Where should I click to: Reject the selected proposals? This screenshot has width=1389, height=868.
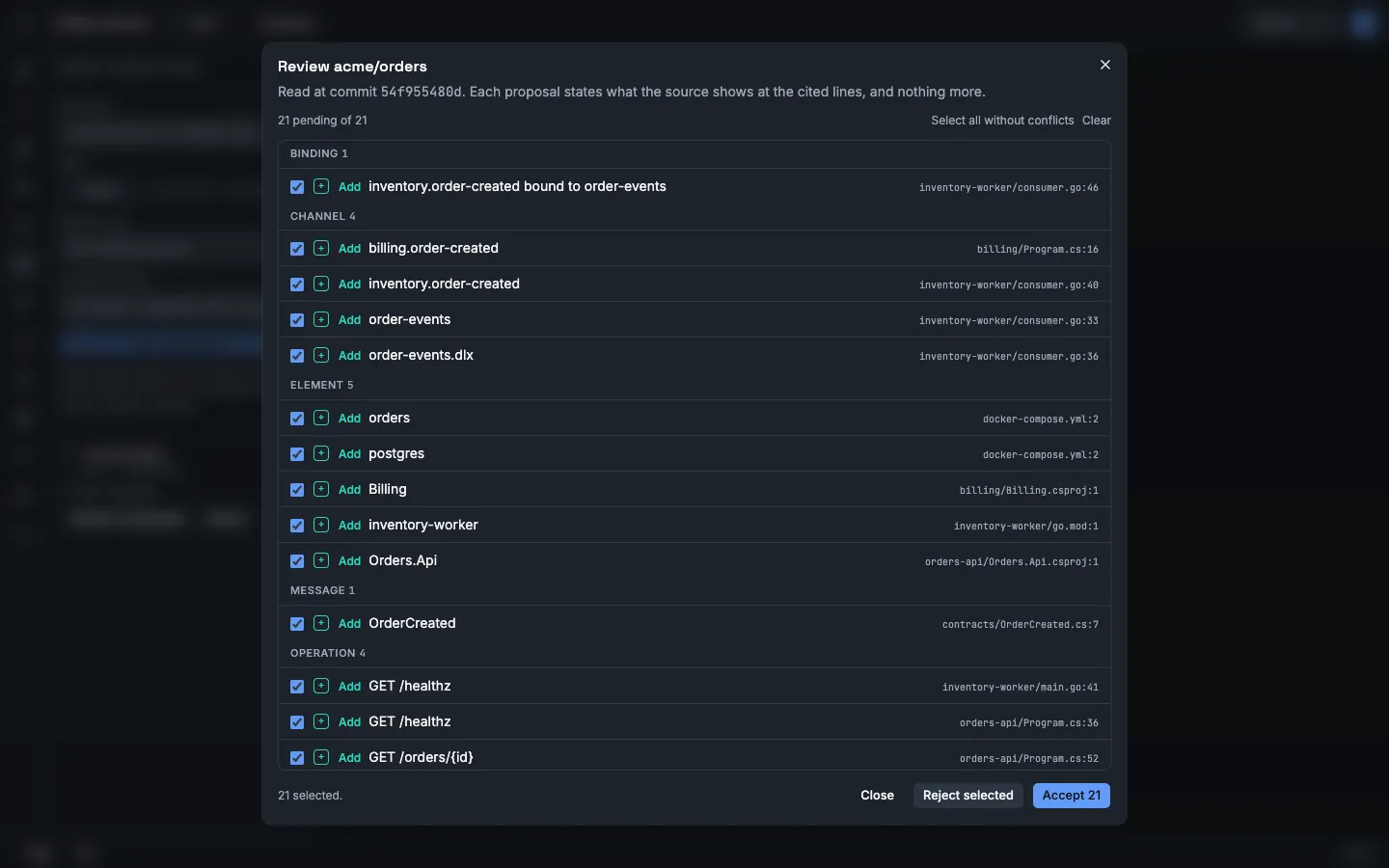pos(968,796)
